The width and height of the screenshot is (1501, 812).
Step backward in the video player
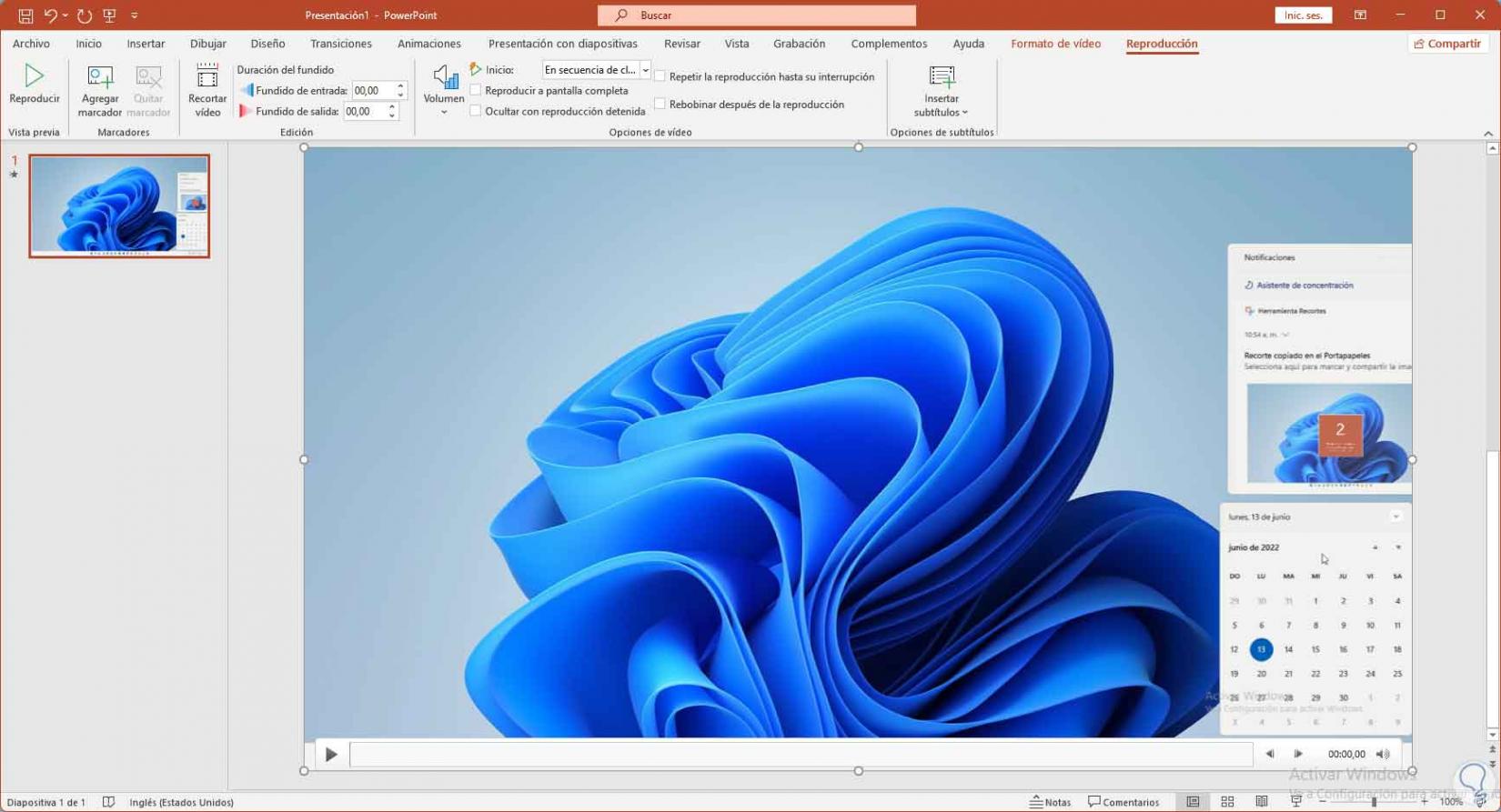pyautogui.click(x=1270, y=754)
